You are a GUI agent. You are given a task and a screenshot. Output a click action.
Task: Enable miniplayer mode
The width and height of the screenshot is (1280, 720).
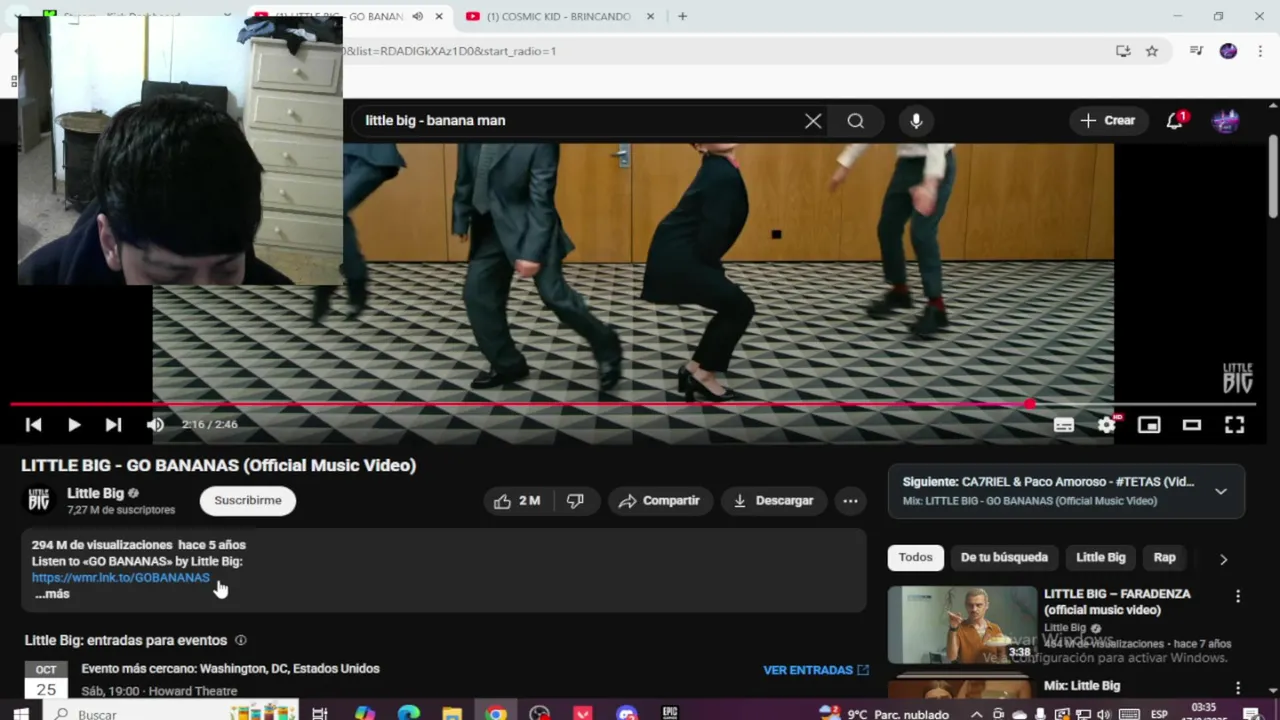(1149, 425)
